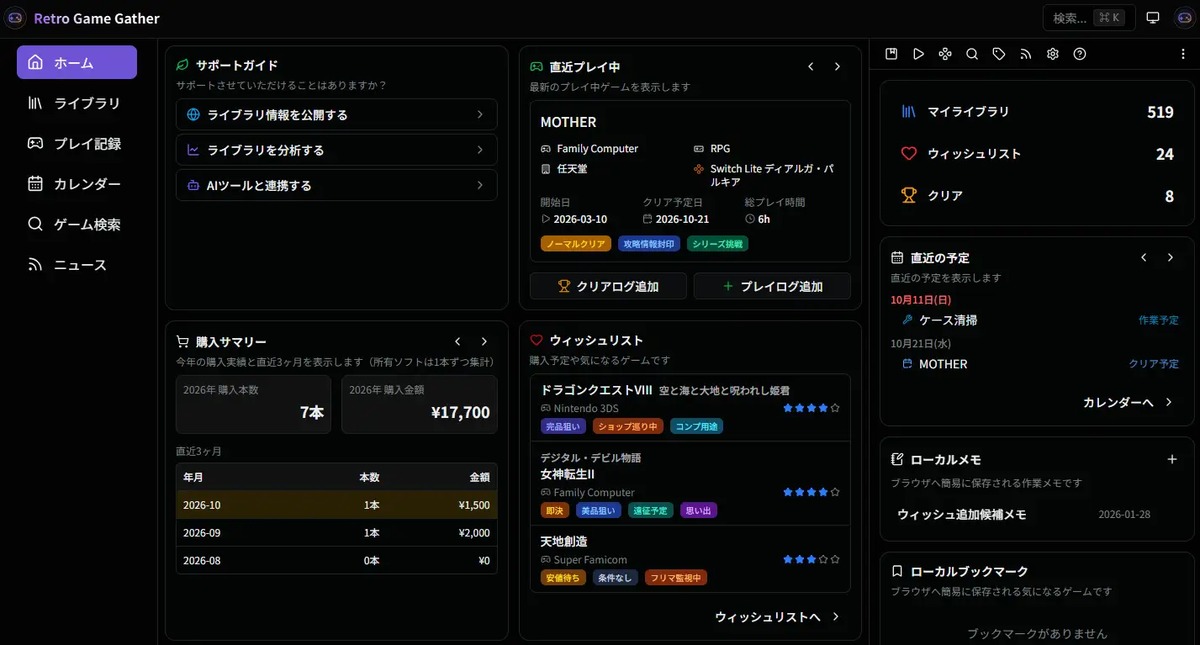Select the 2026-10 purchase row
This screenshot has width=1200, height=645.
click(x=336, y=505)
